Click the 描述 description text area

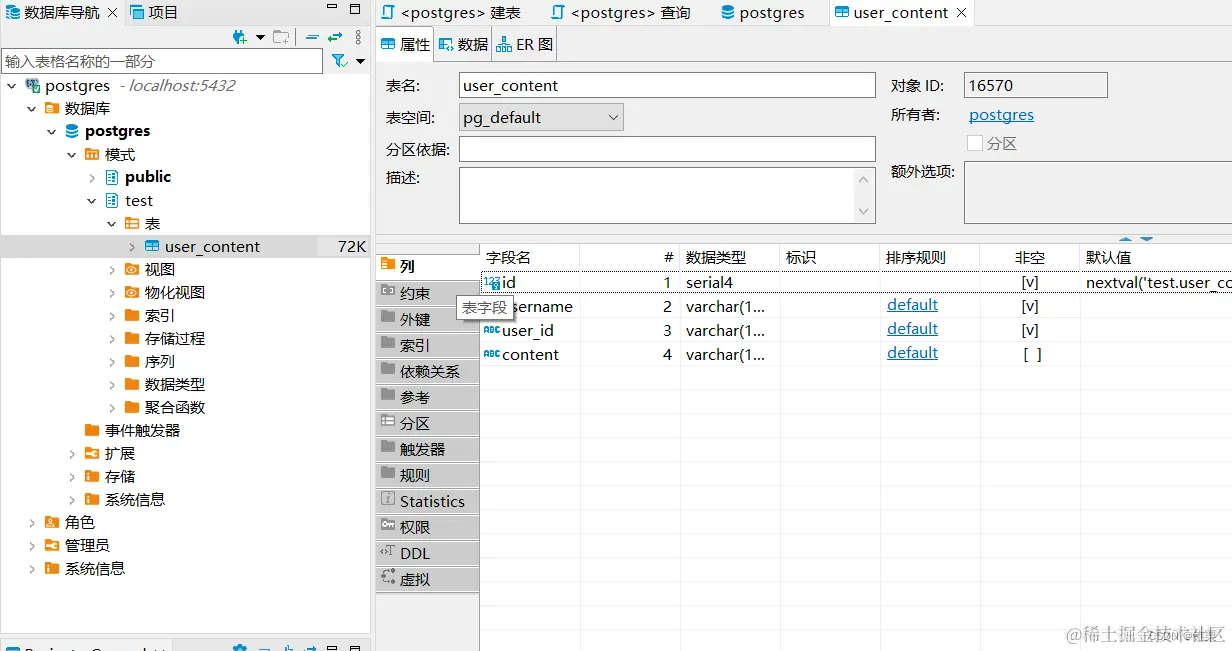(667, 195)
